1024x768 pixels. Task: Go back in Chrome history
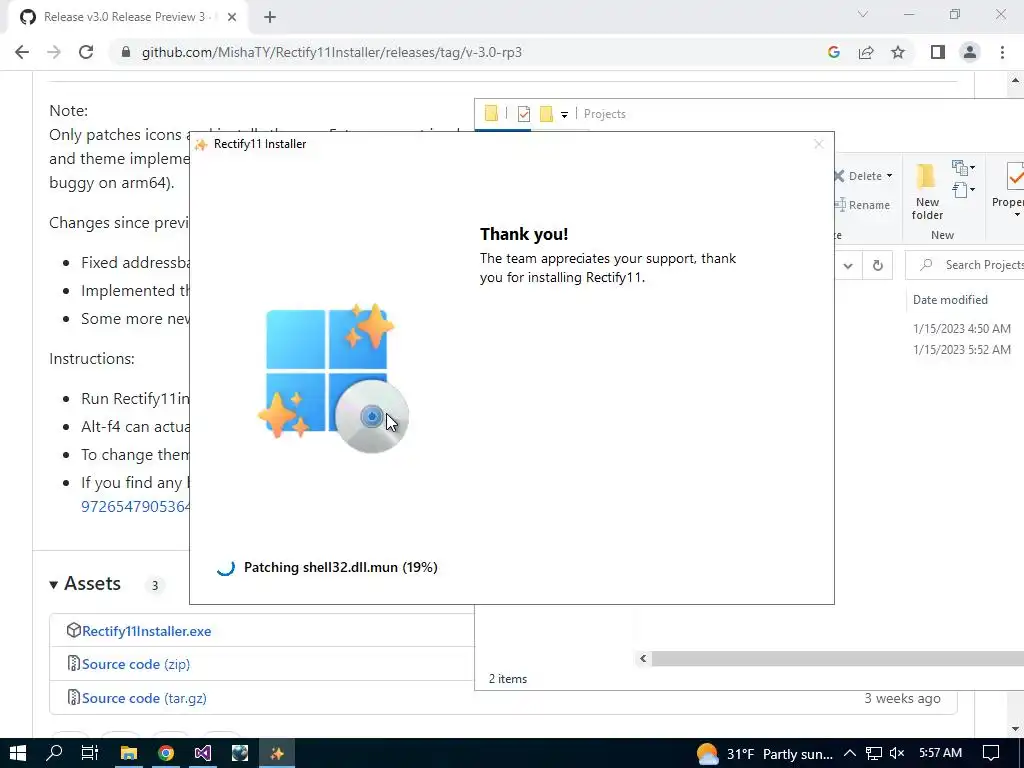click(22, 52)
